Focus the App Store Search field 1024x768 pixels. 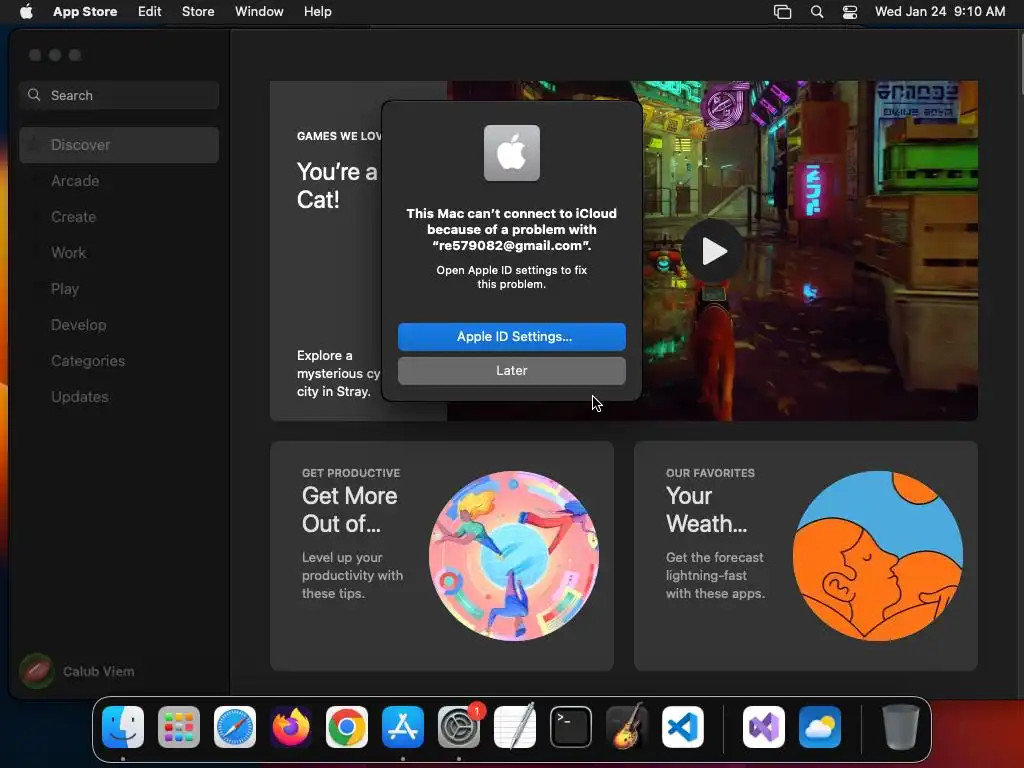click(x=119, y=95)
